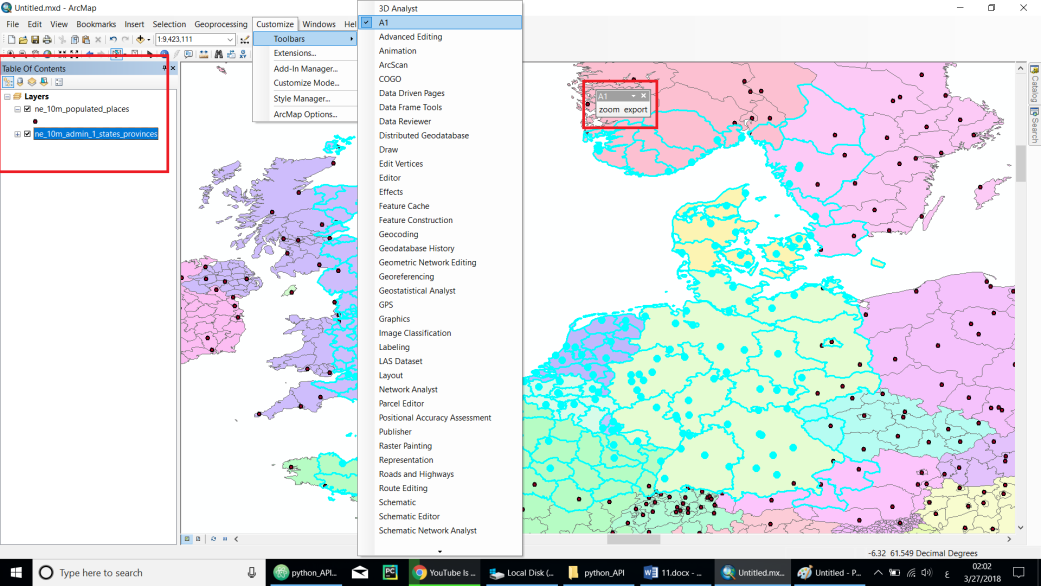
Task: Open the map scale dropdown
Action: pyautogui.click(x=230, y=40)
